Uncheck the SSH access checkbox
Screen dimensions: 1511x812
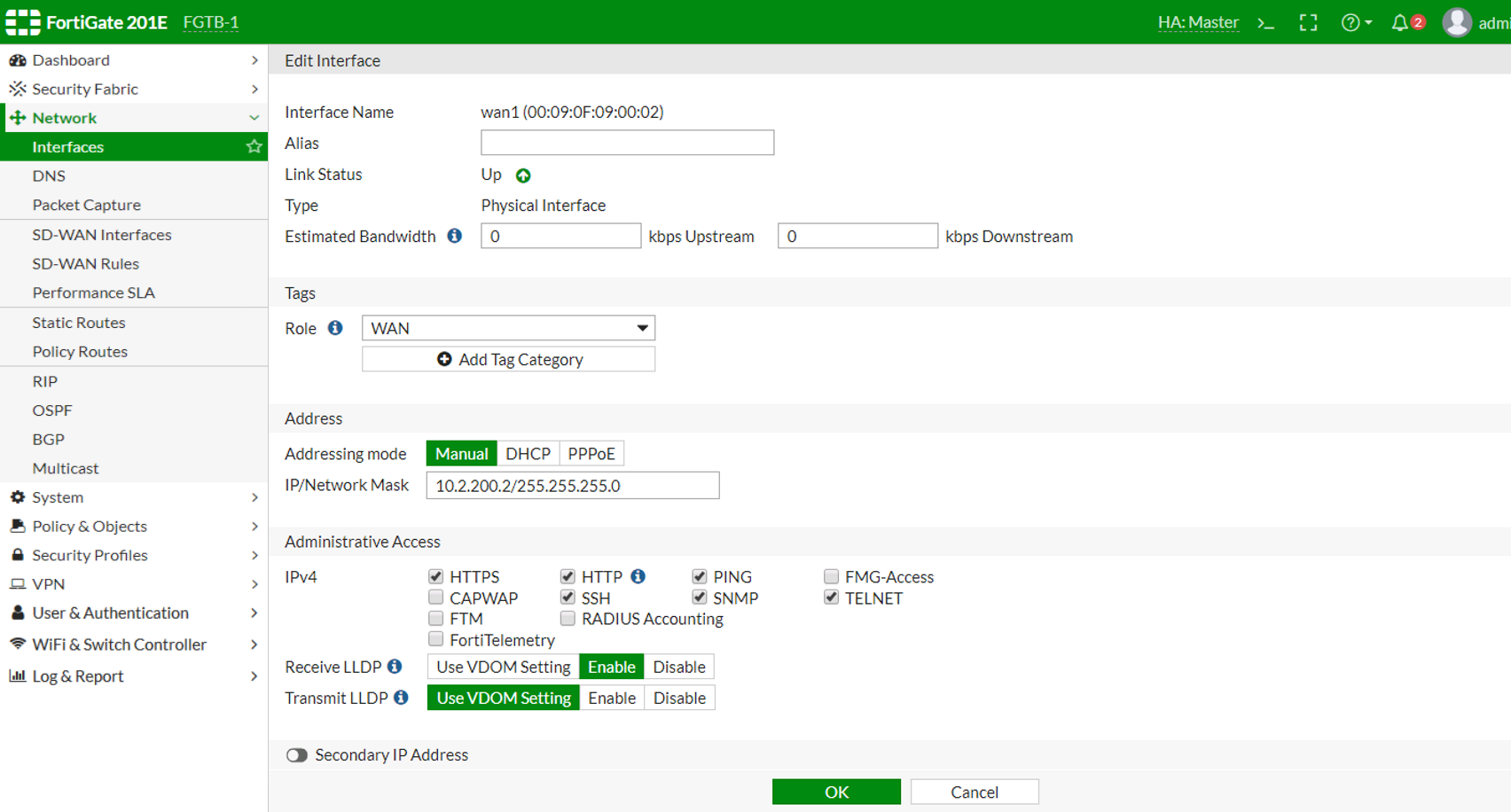[x=568, y=597]
